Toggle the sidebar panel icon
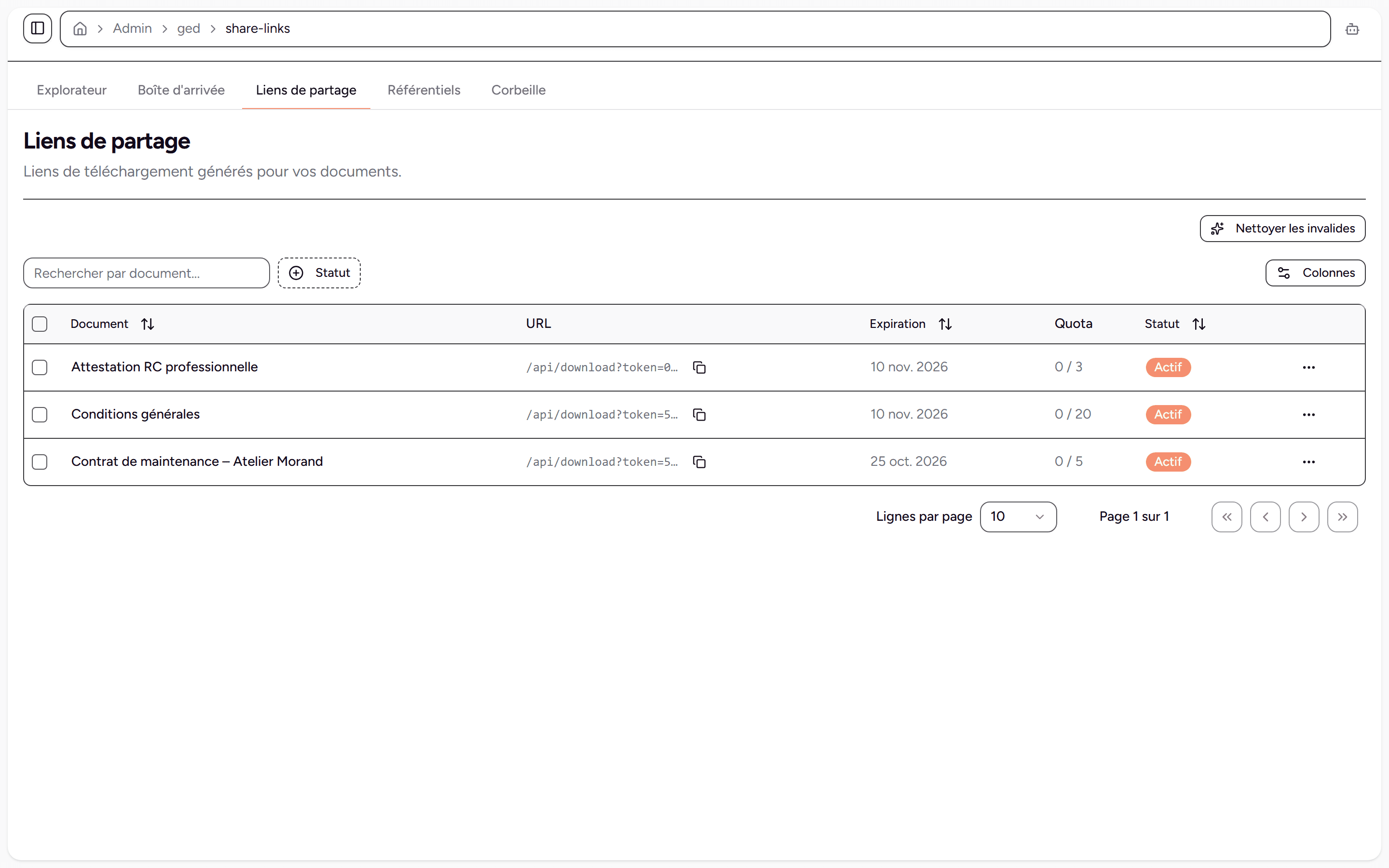The height and width of the screenshot is (868, 1389). point(38,28)
